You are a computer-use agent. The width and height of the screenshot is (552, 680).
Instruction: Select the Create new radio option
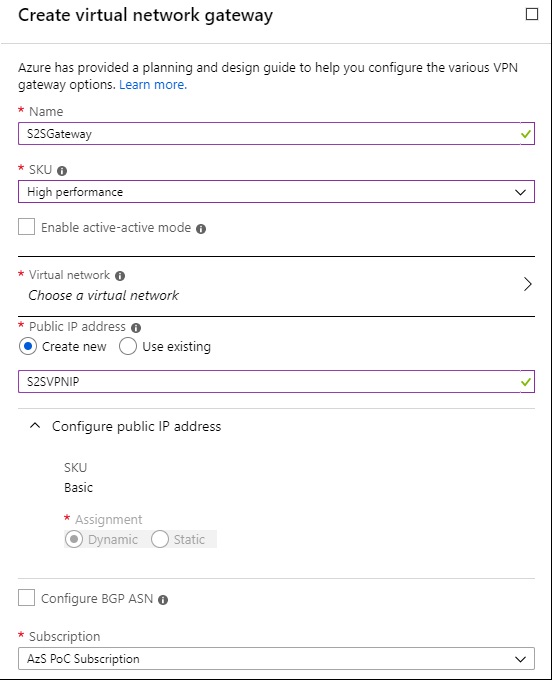[28, 347]
